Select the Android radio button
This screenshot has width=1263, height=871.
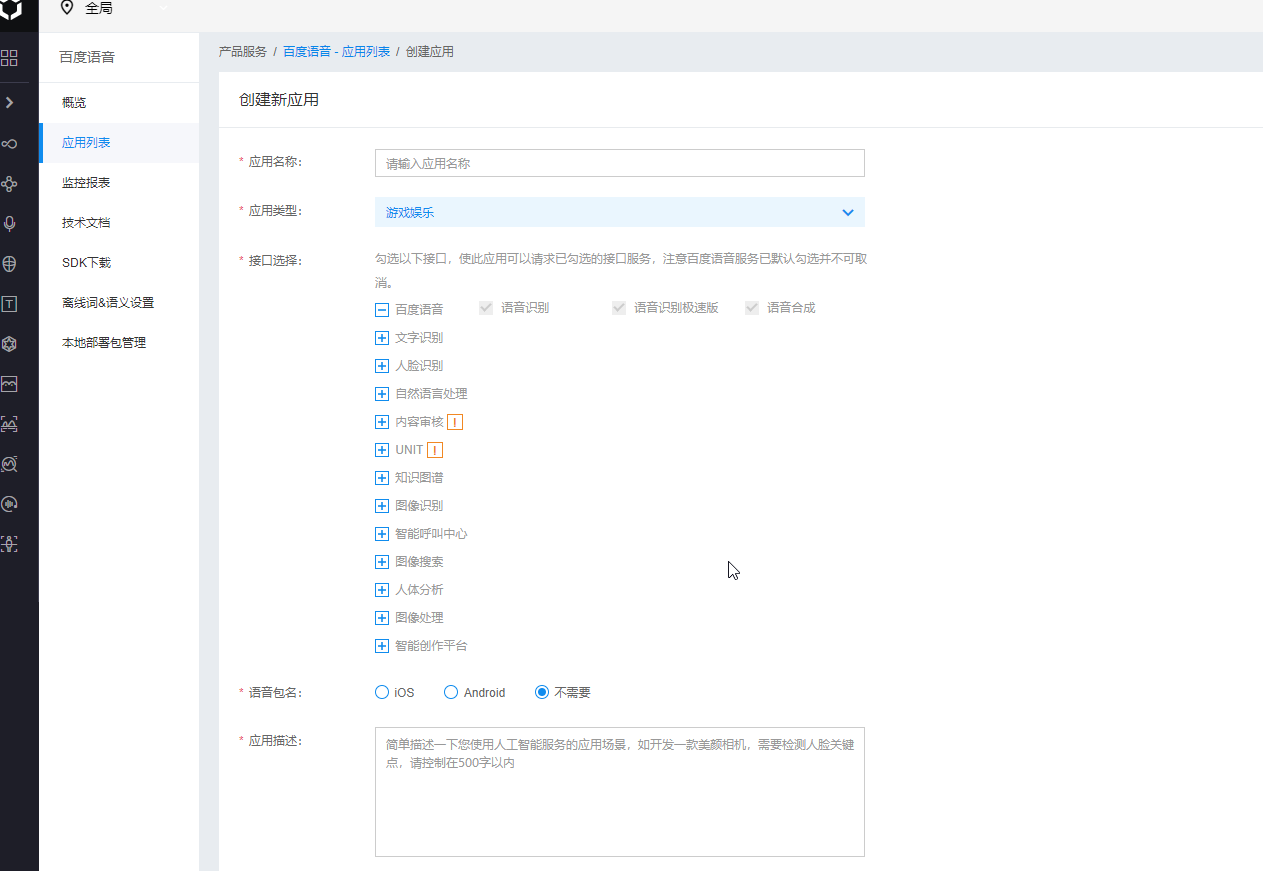(451, 692)
